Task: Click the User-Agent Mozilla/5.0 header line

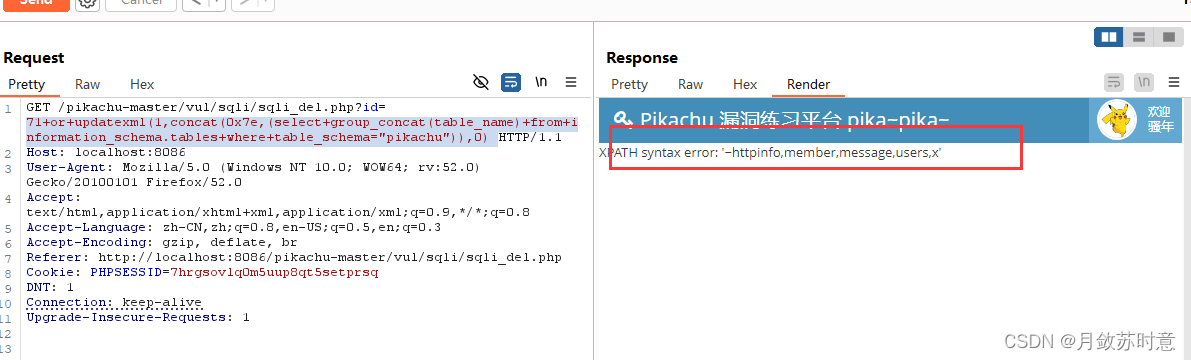Action: tap(253, 168)
